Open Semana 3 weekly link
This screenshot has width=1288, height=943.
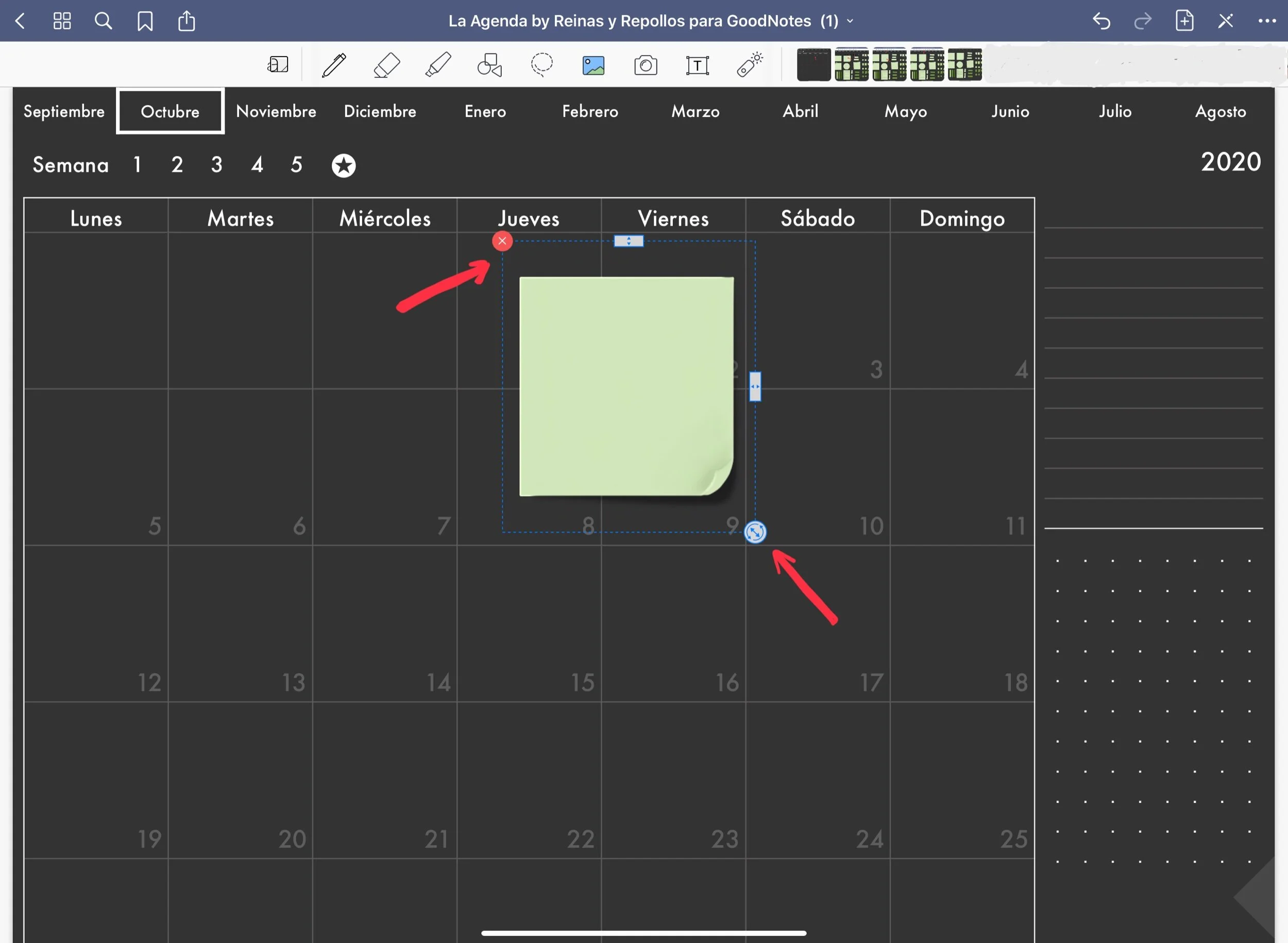click(216, 165)
